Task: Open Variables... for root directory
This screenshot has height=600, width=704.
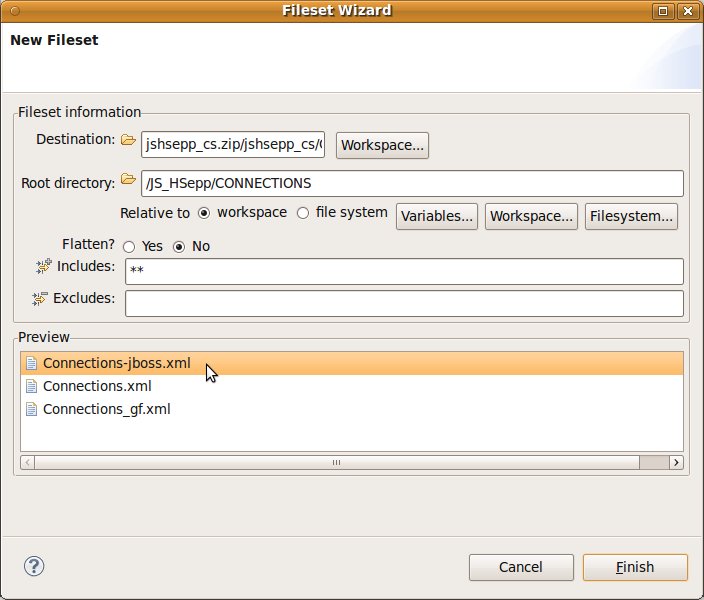Action: (437, 216)
